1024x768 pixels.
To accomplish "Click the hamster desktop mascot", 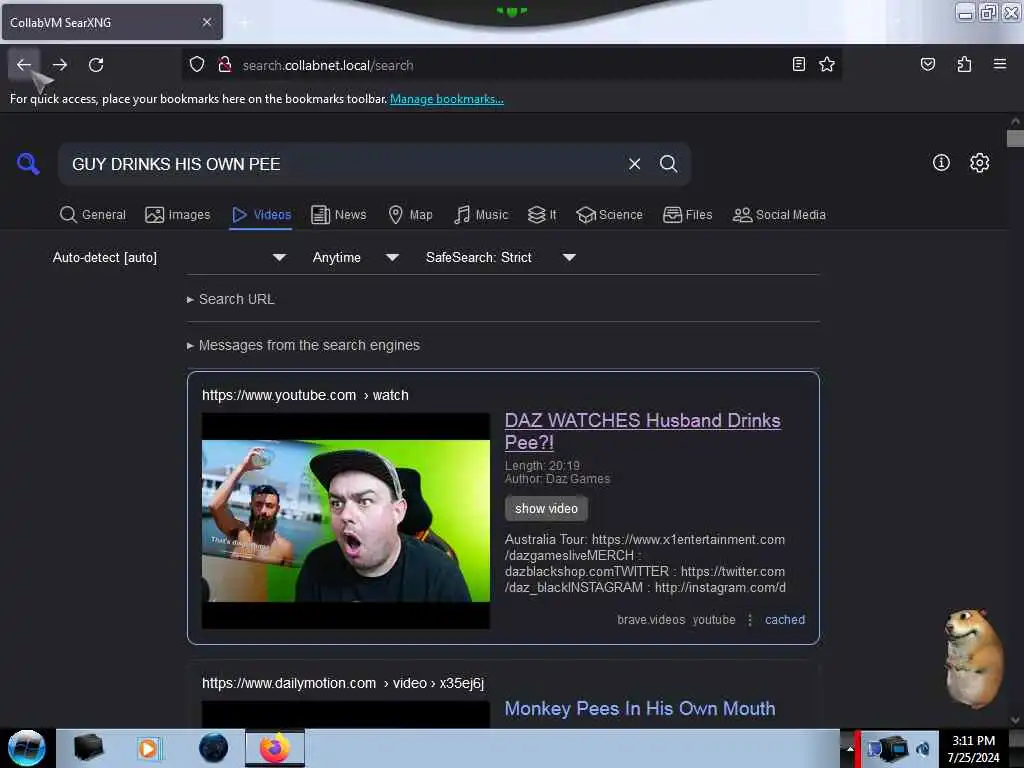I will (972, 658).
